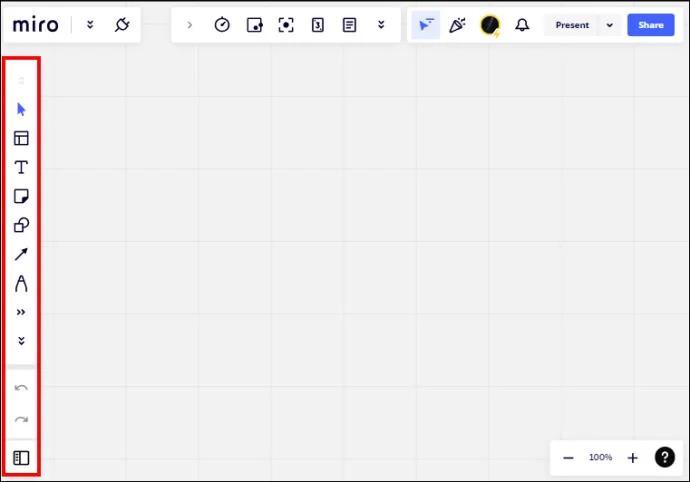
Task: Toggle collaborators' cursors visibility
Action: [425, 25]
